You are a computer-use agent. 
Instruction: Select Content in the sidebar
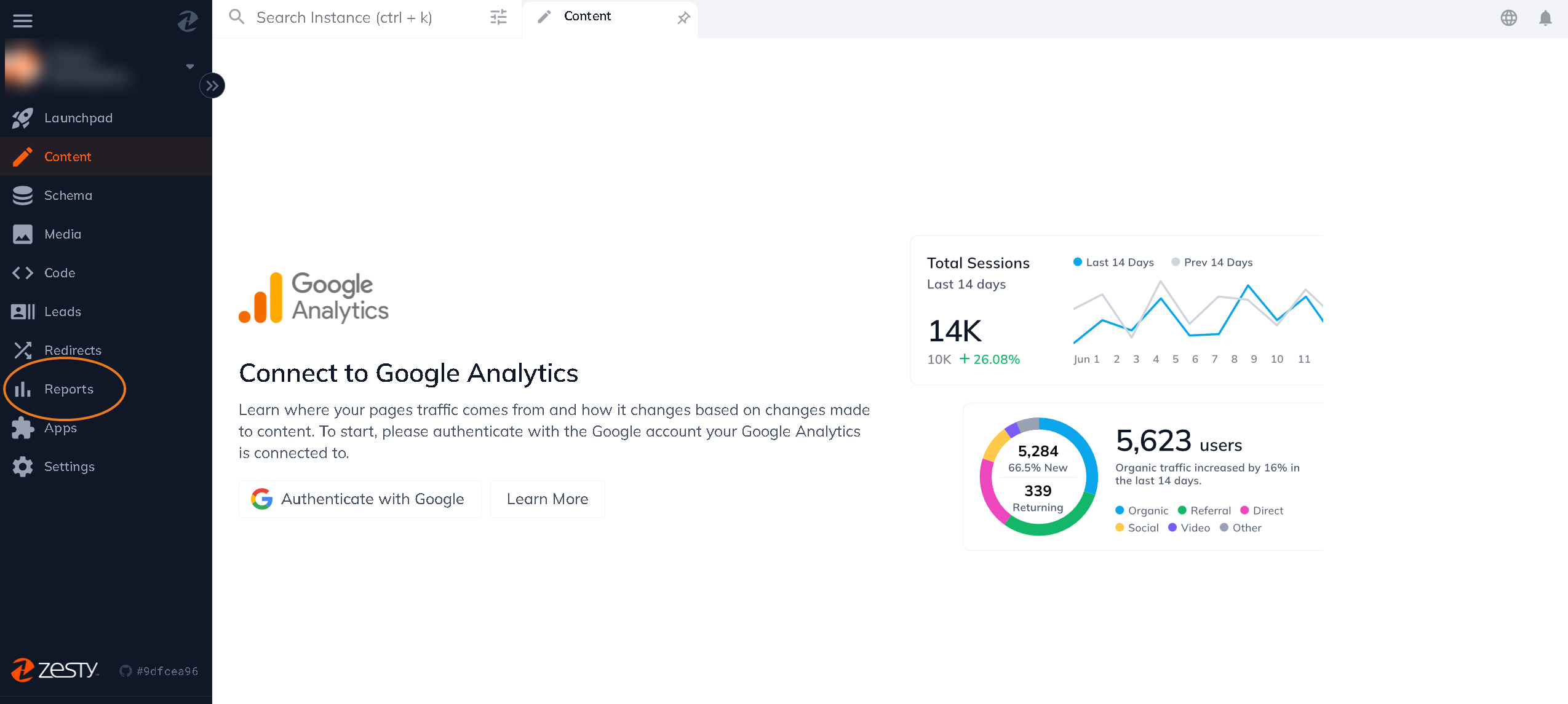pos(106,157)
